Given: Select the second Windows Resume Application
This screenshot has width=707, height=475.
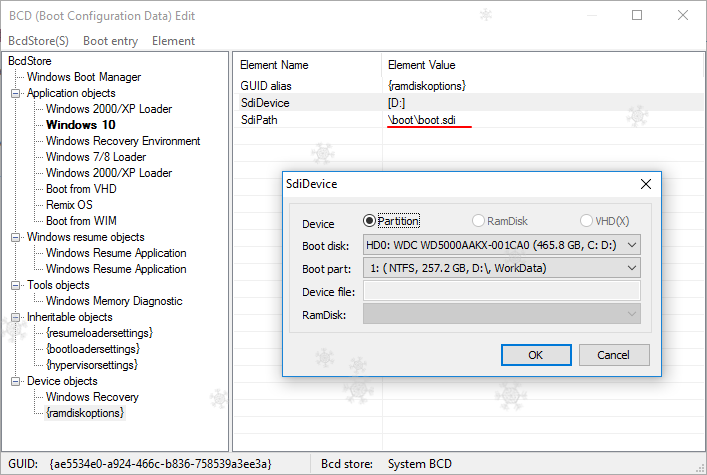Looking at the screenshot, I should tap(116, 269).
